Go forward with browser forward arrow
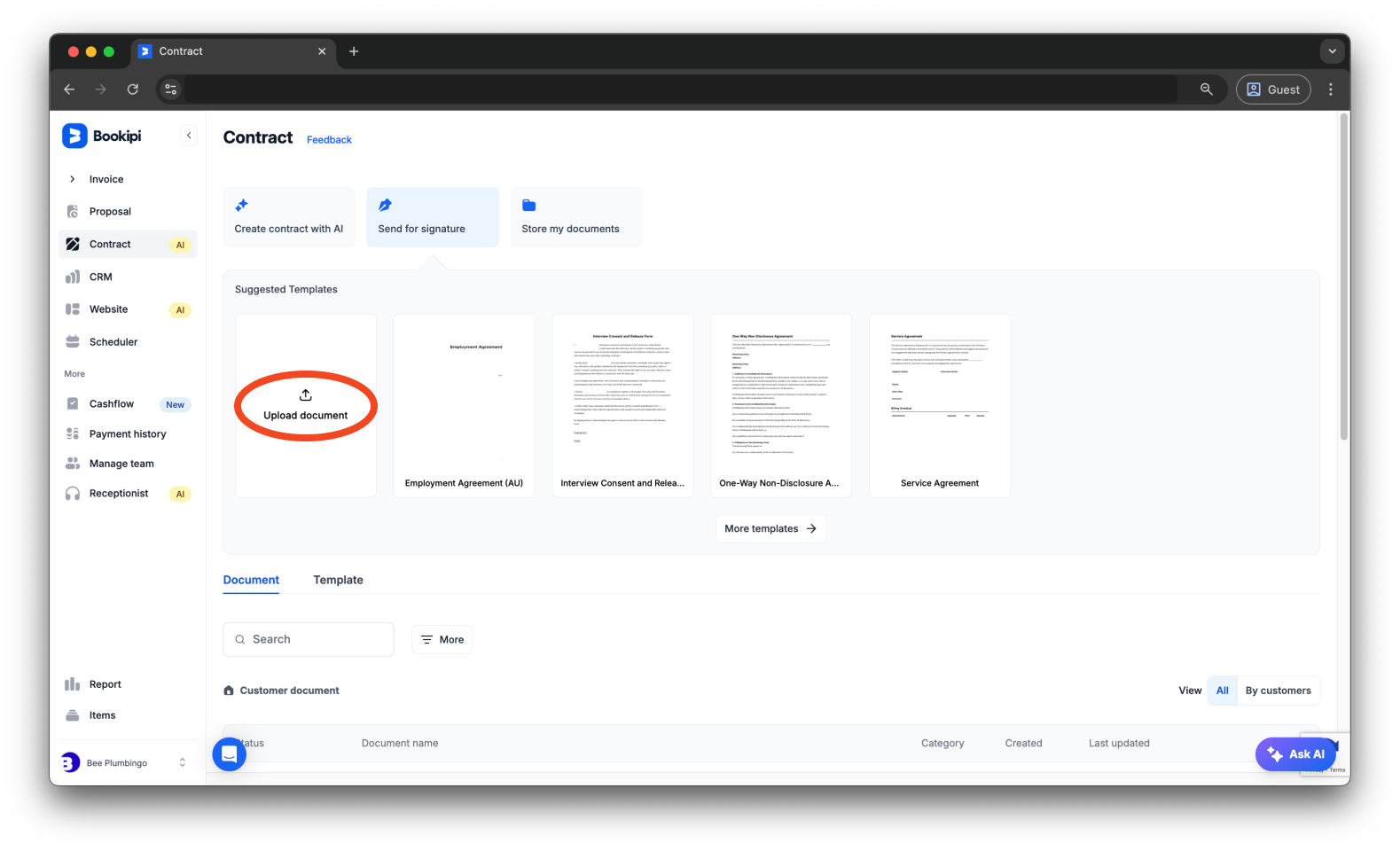The width and height of the screenshot is (1400, 851). click(101, 90)
